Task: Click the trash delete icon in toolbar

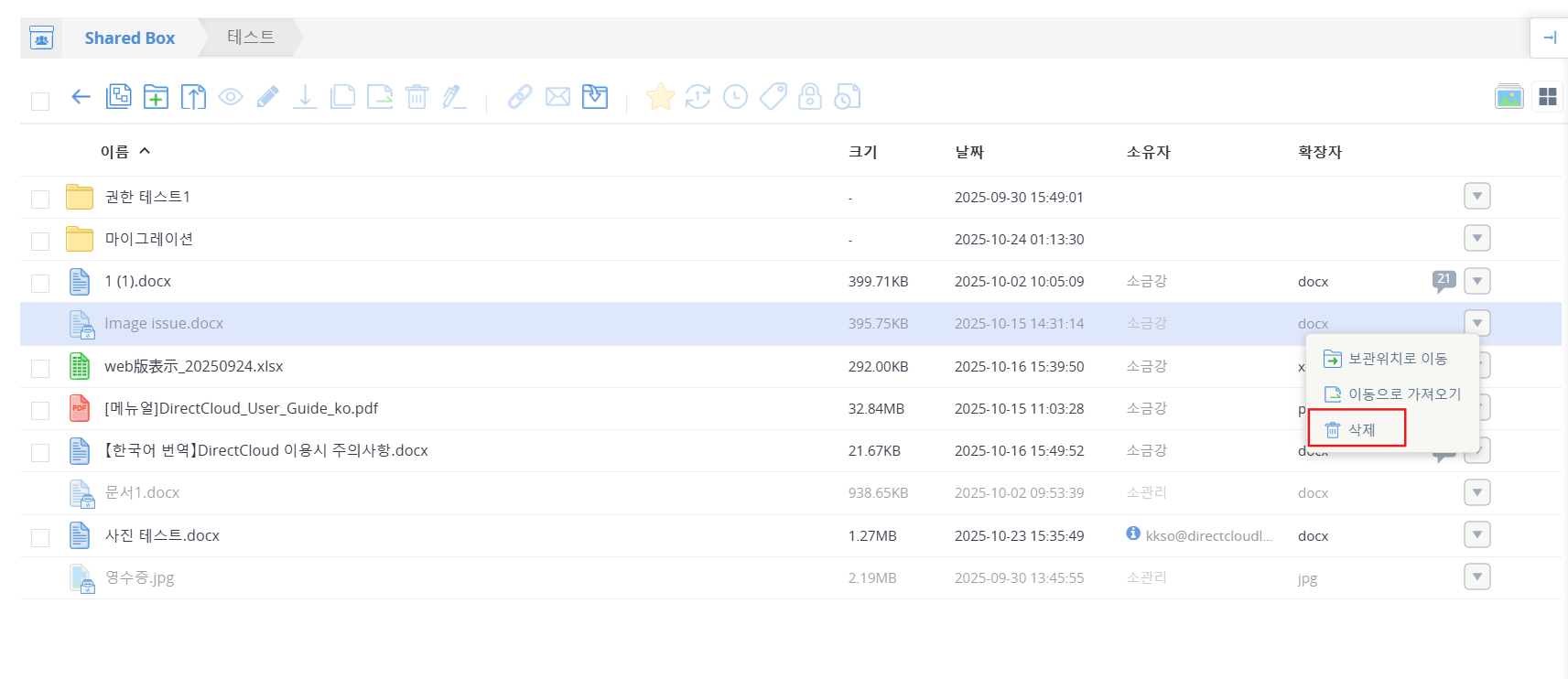Action: pyautogui.click(x=416, y=97)
